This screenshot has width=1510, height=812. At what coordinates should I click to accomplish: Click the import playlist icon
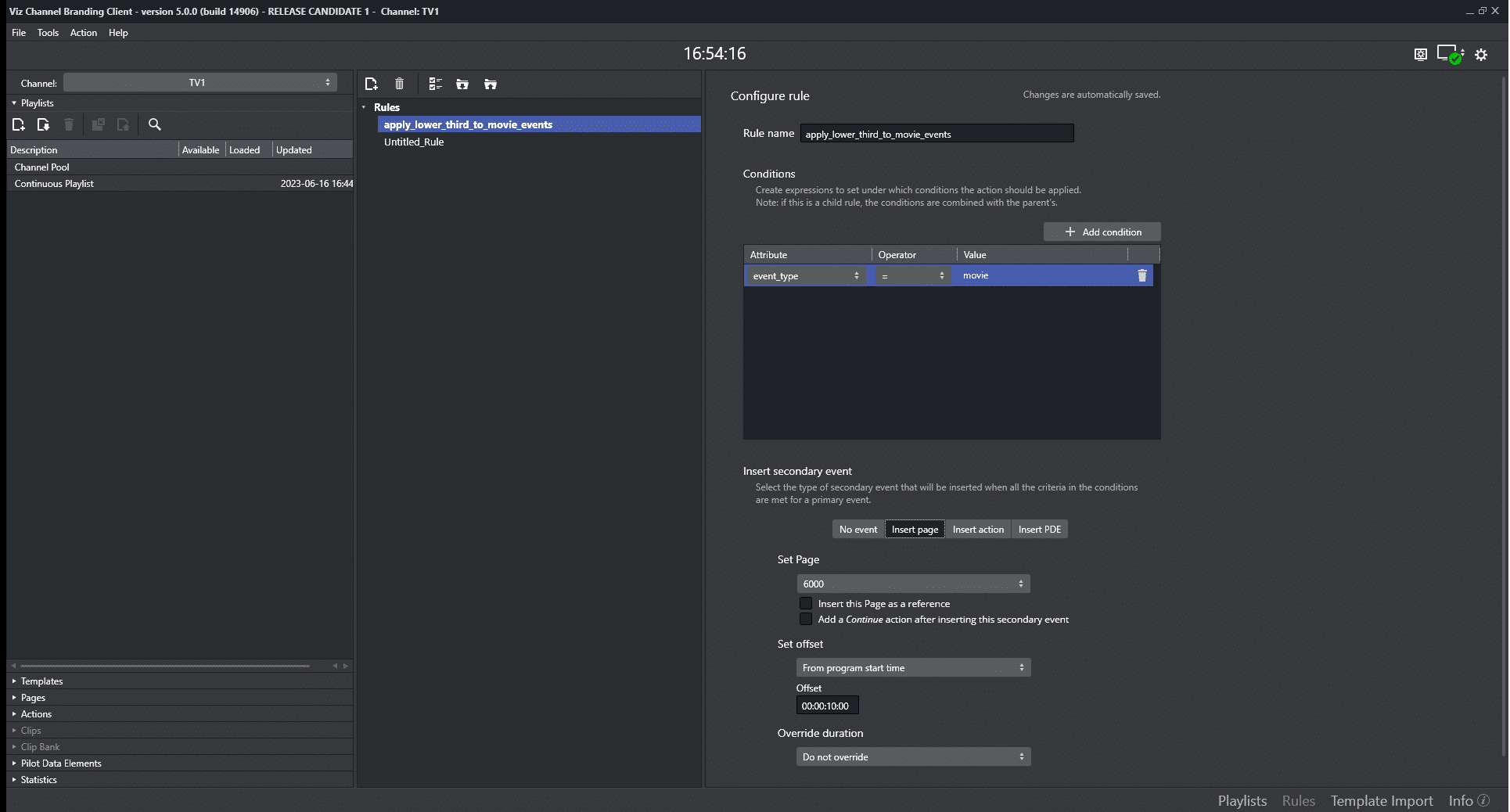(43, 124)
